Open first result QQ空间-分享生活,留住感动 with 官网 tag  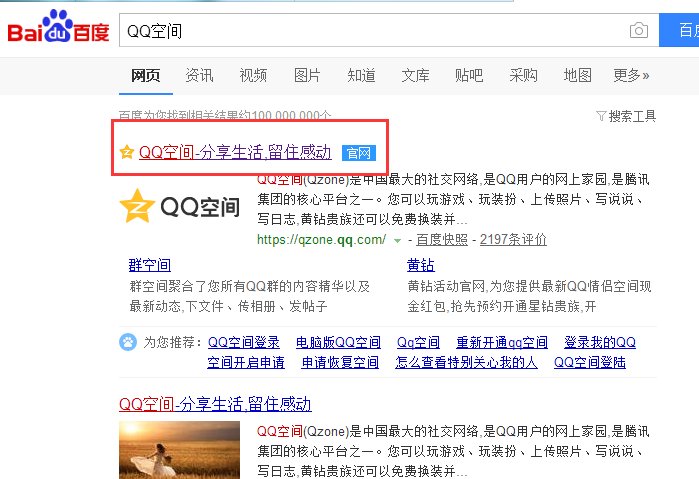pos(235,153)
